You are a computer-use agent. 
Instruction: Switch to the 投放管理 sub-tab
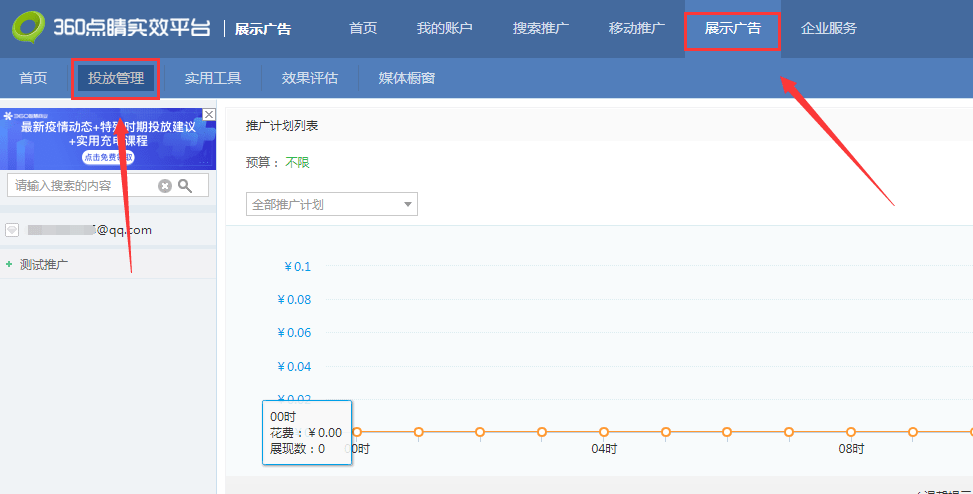116,78
